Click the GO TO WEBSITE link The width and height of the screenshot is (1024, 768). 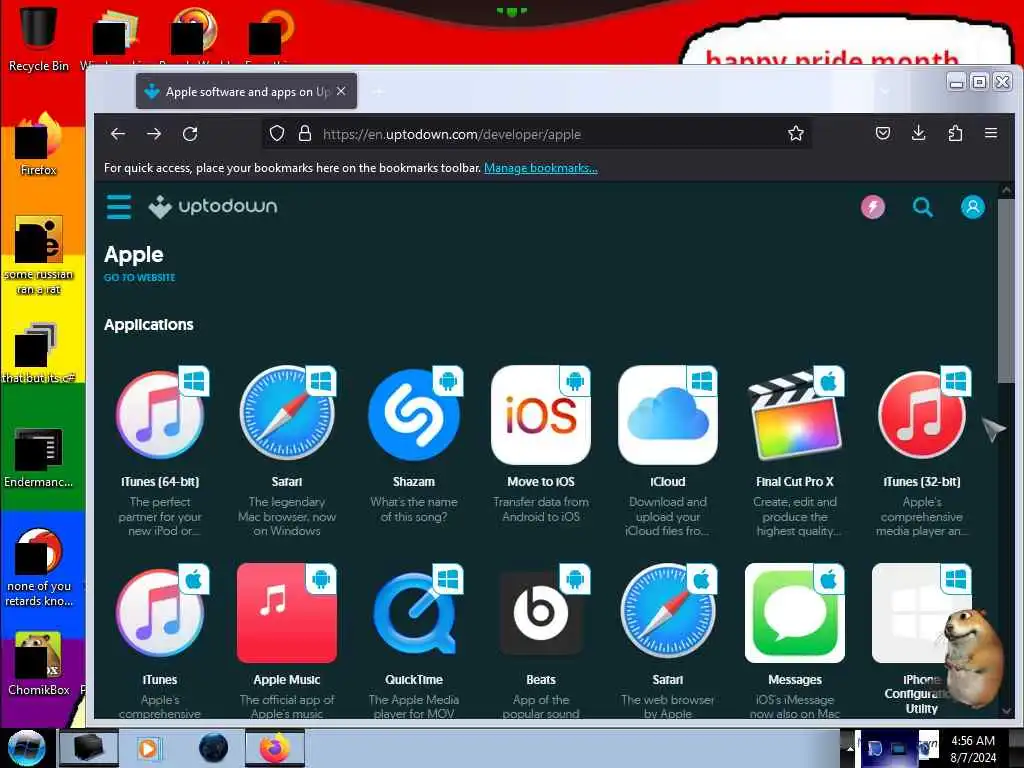(140, 278)
